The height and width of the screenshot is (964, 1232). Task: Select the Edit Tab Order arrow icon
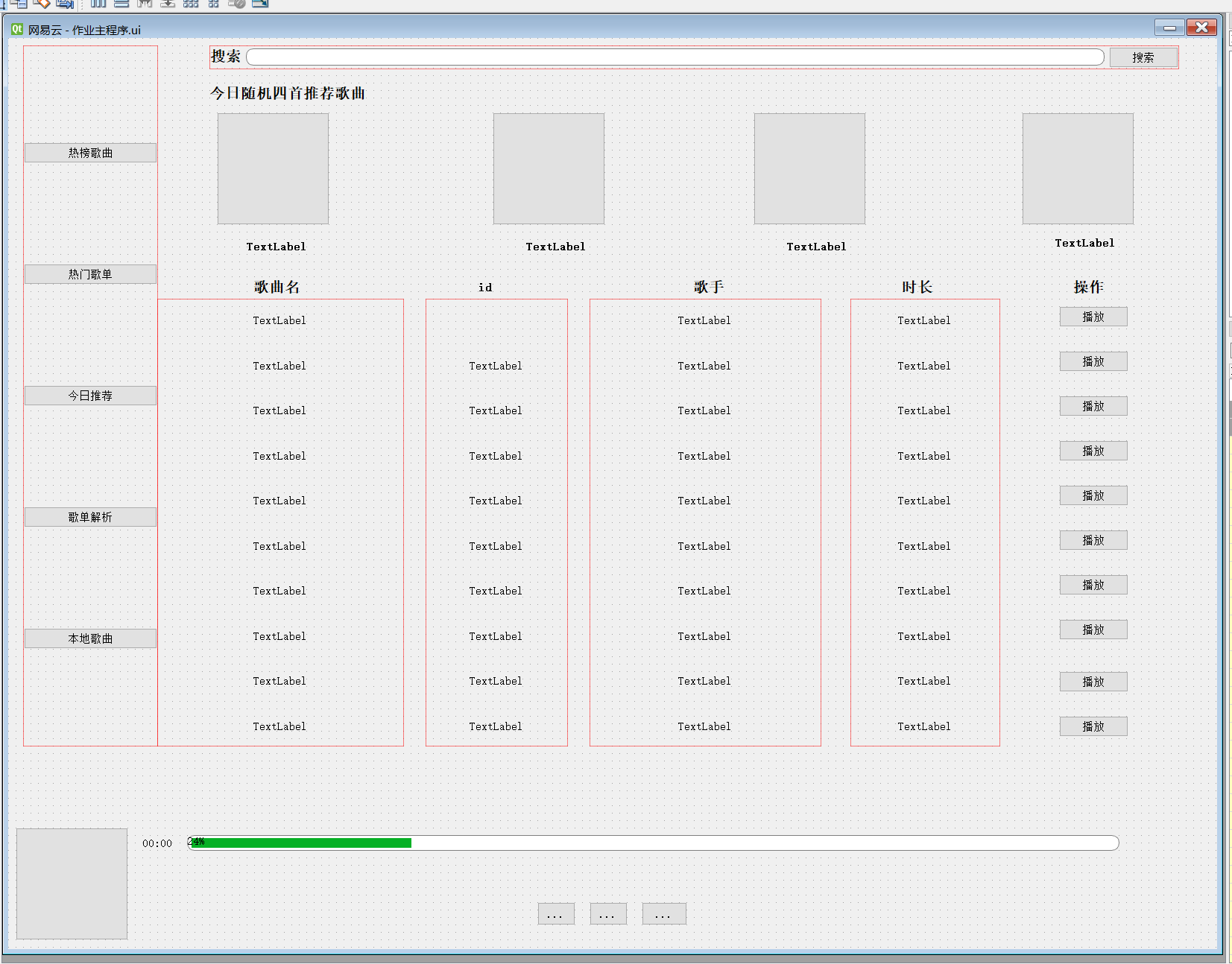coord(66,4)
